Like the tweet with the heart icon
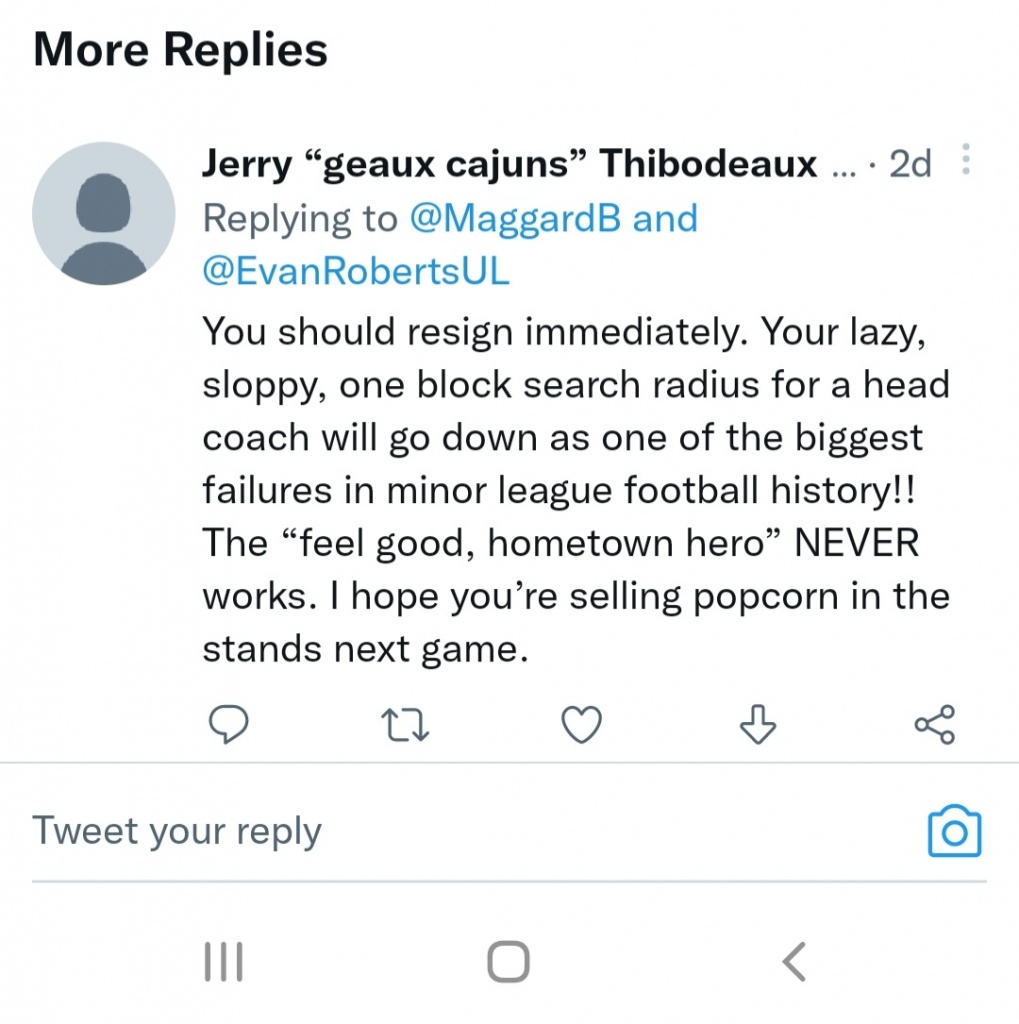Viewport: 1019px width, 1024px height. point(581,724)
